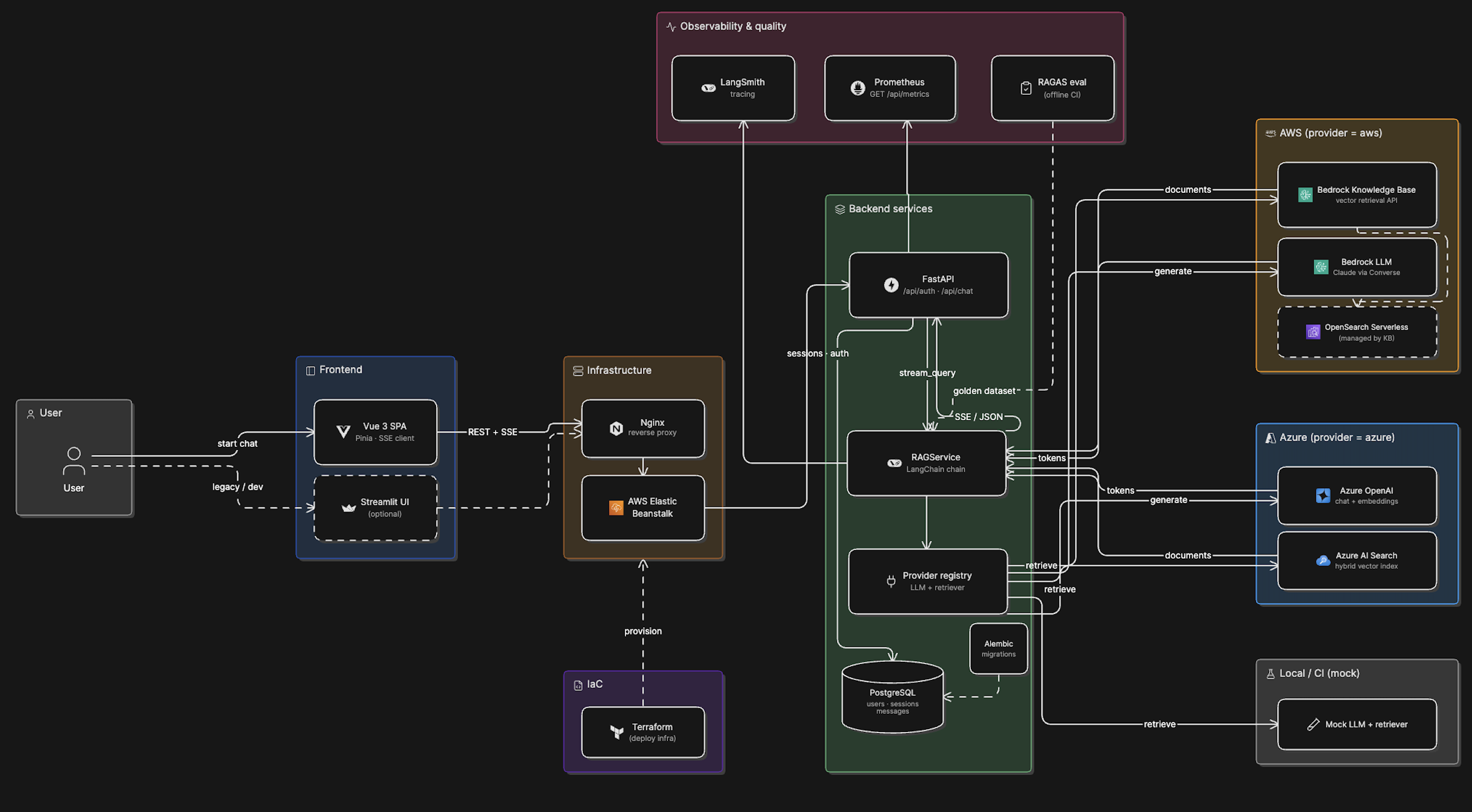The image size is (1472, 812).
Task: Click the Observability & quality pulse icon
Action: 671,27
